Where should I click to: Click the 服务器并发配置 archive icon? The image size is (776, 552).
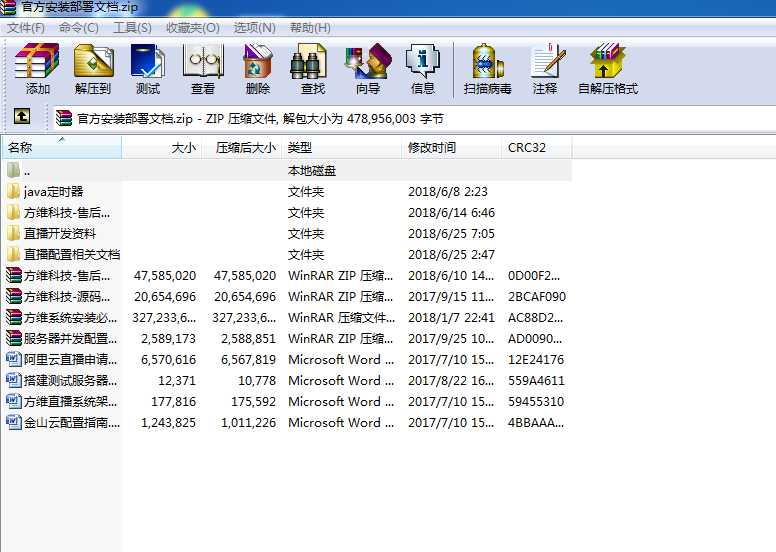pos(14,339)
